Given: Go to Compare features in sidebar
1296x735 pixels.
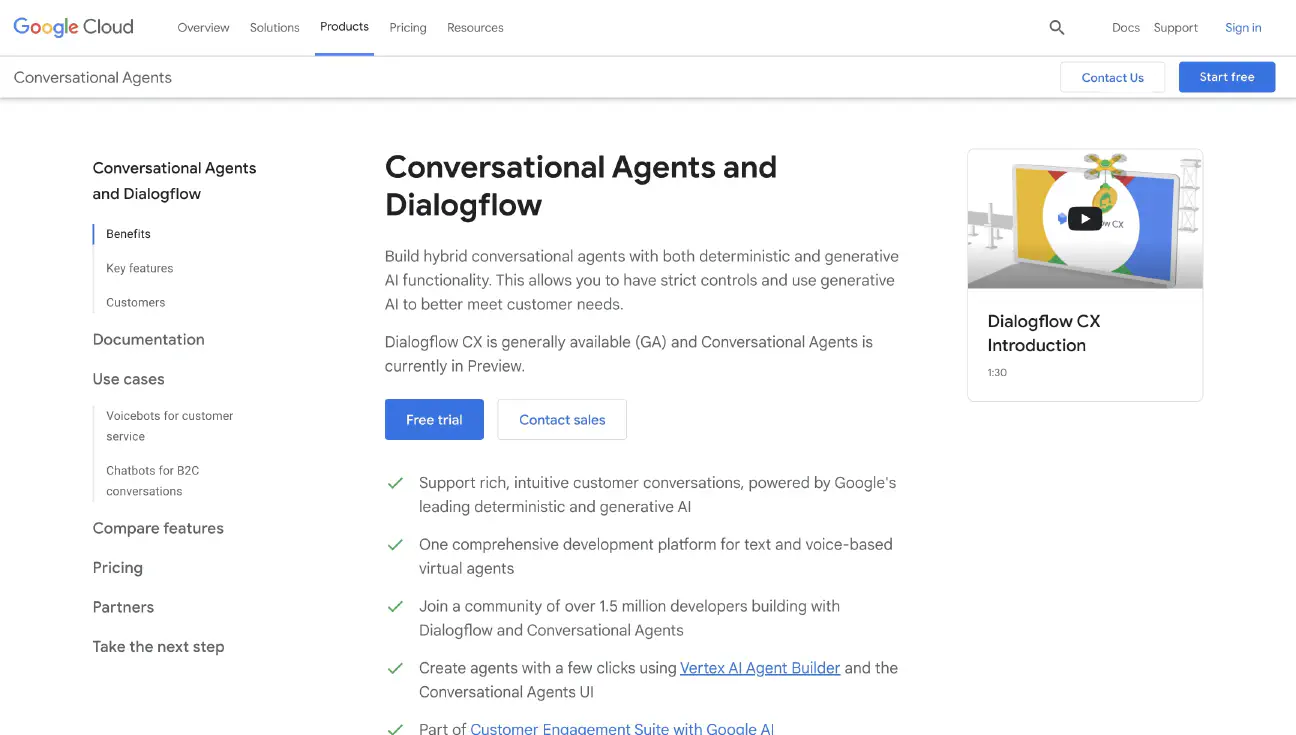Looking at the screenshot, I should coord(158,528).
